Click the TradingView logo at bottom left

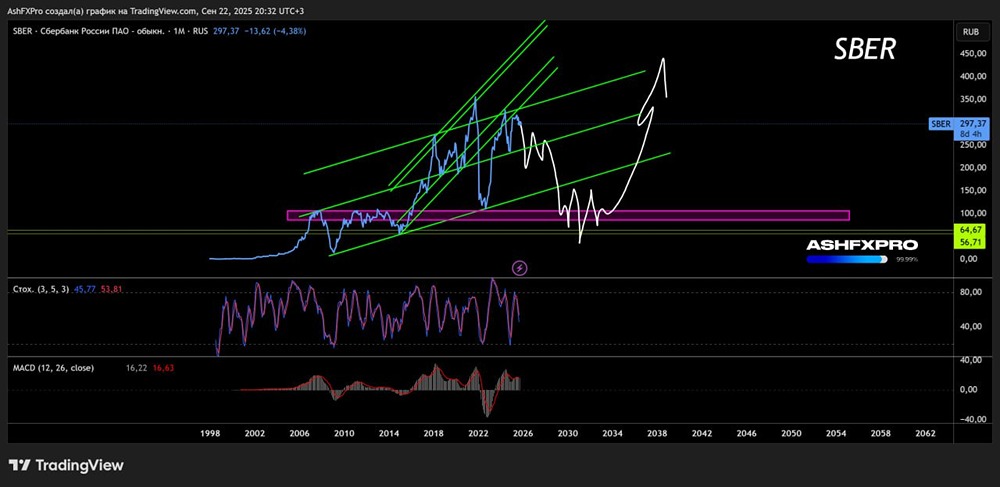point(66,465)
